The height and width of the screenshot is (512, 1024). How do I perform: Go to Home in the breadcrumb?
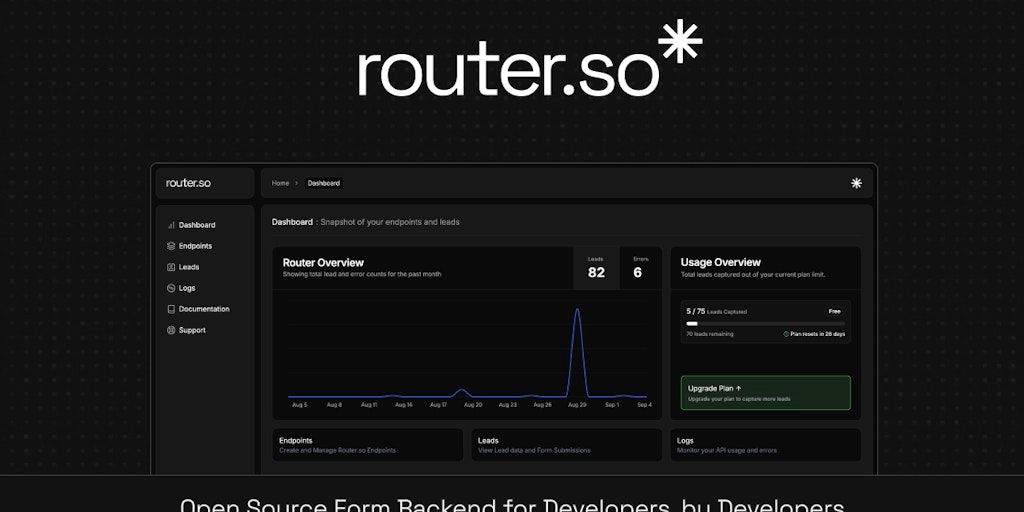pos(280,183)
